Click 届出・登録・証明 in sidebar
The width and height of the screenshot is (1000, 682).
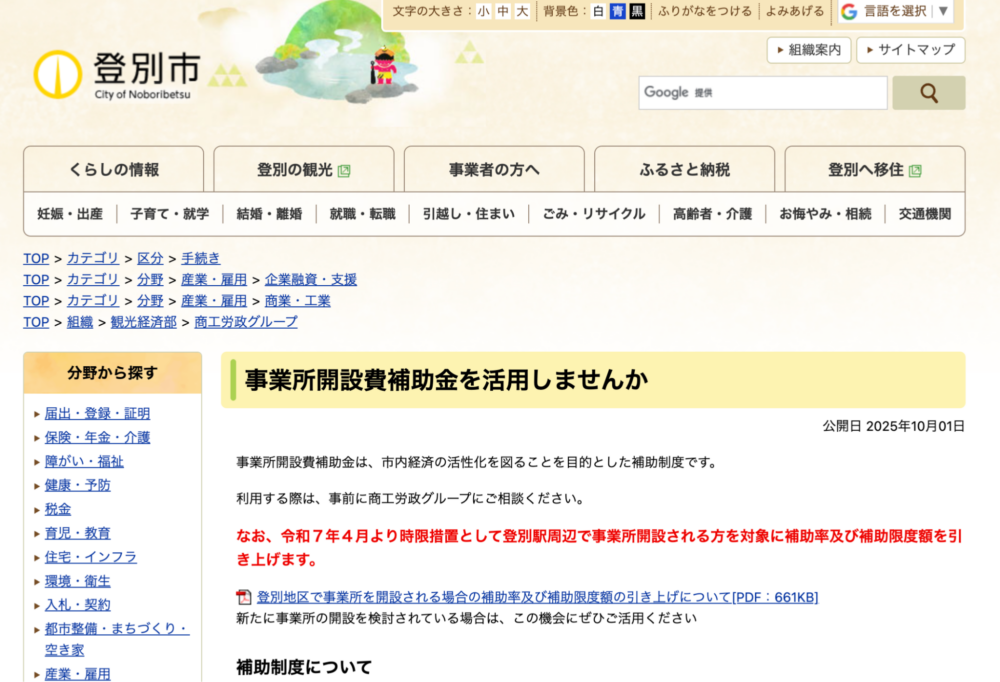[97, 413]
